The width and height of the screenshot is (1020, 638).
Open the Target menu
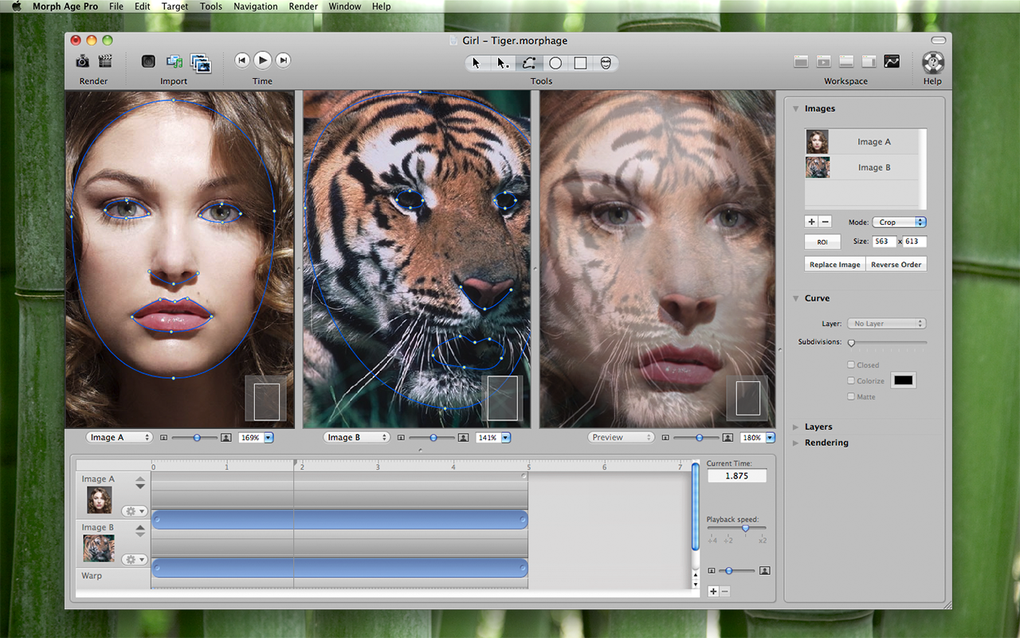(174, 7)
